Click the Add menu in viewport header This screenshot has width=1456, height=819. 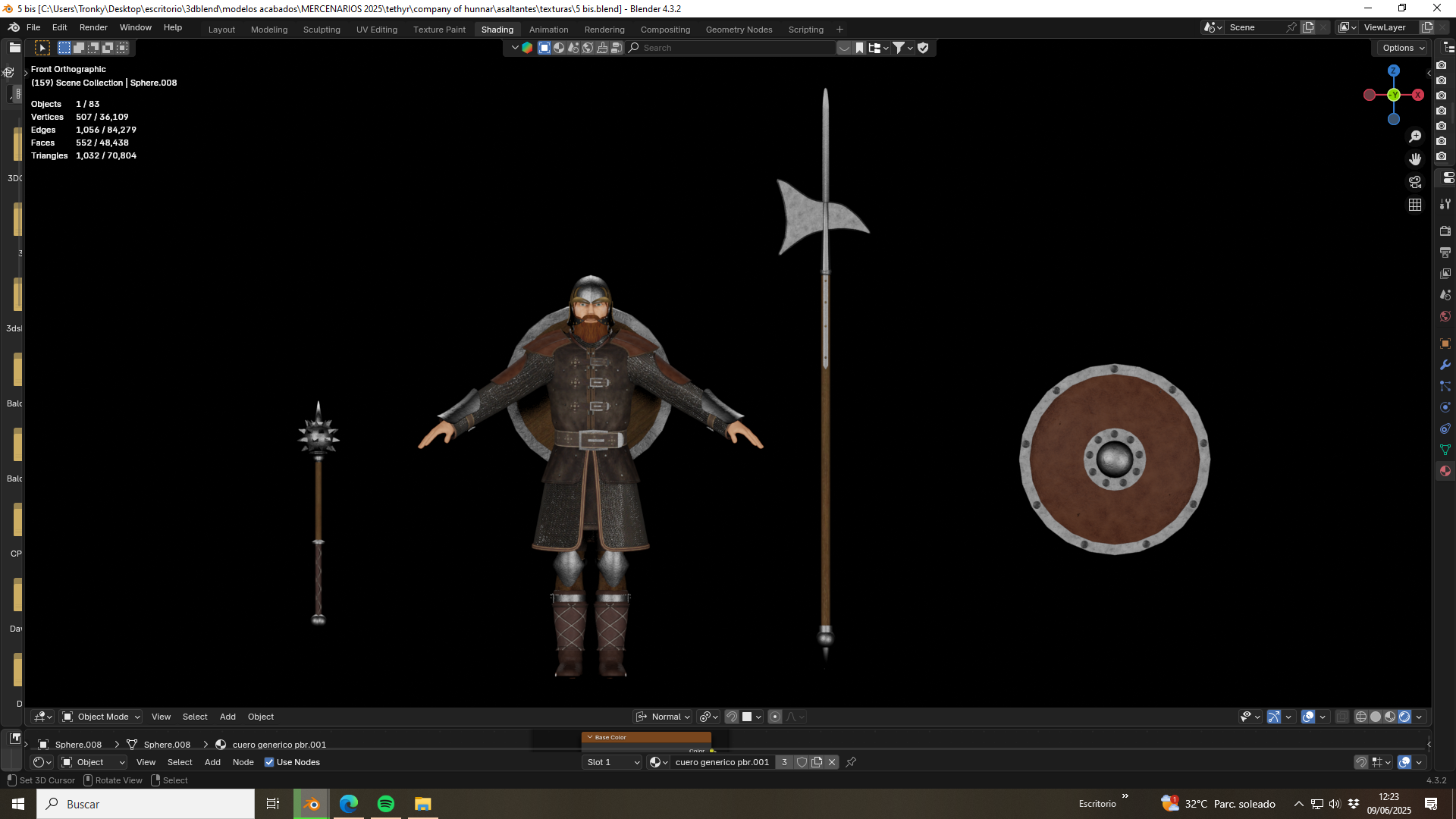pyautogui.click(x=227, y=717)
